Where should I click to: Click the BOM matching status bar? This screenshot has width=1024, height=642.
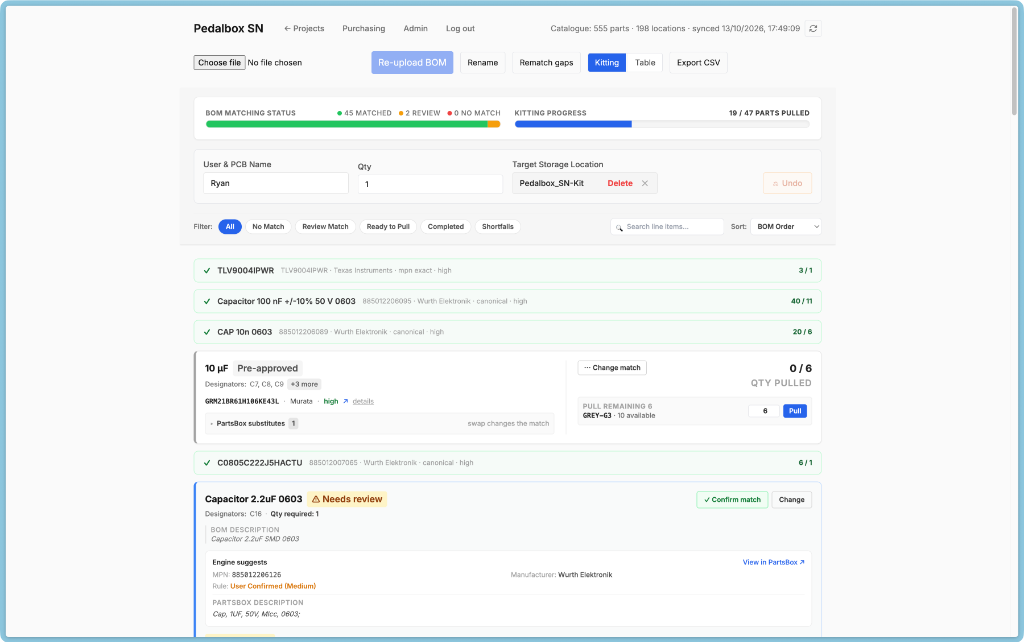(x=353, y=124)
